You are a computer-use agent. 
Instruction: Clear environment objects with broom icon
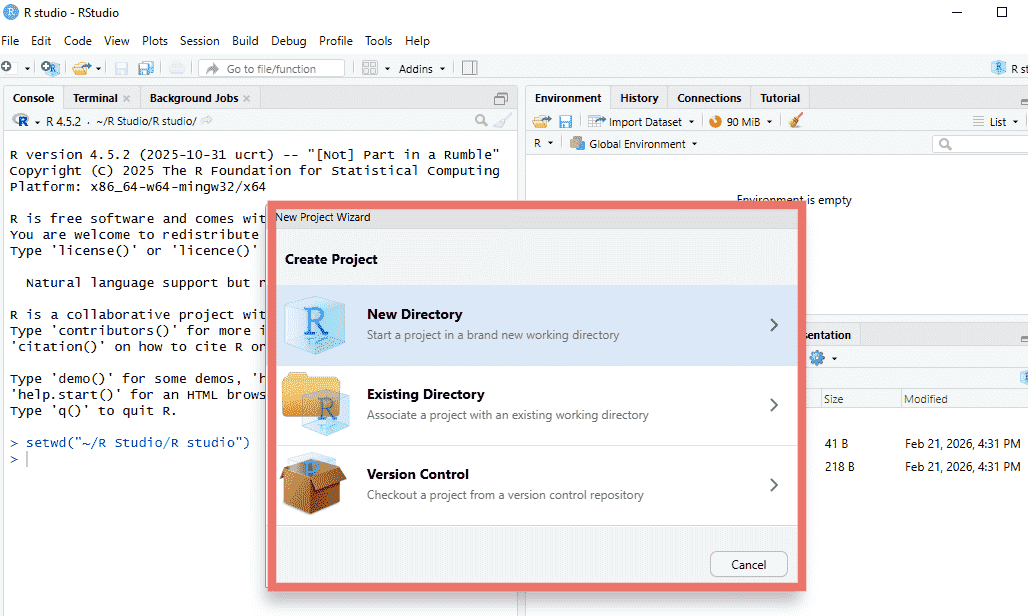click(x=795, y=121)
